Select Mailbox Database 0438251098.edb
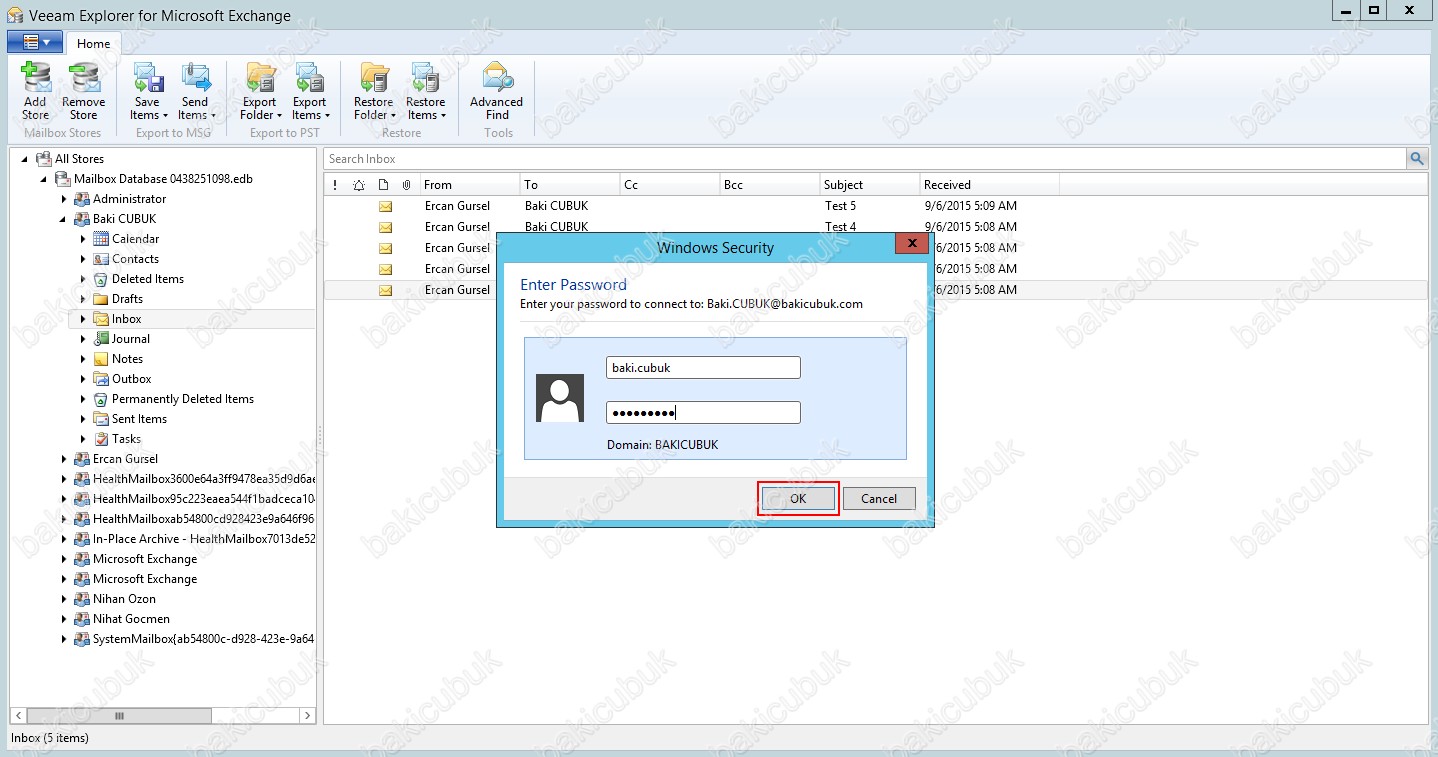The width and height of the screenshot is (1438, 757). (163, 178)
